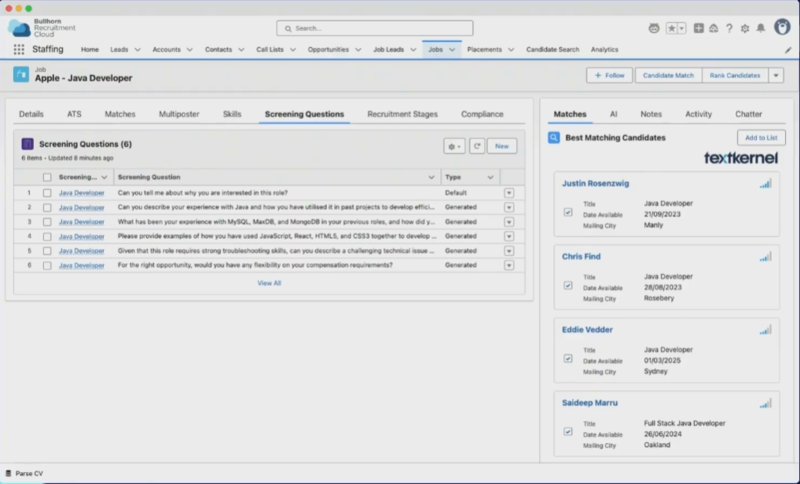Viewport: 800px width, 484px height.
Task: Click the notifications bell icon
Action: 760,28
